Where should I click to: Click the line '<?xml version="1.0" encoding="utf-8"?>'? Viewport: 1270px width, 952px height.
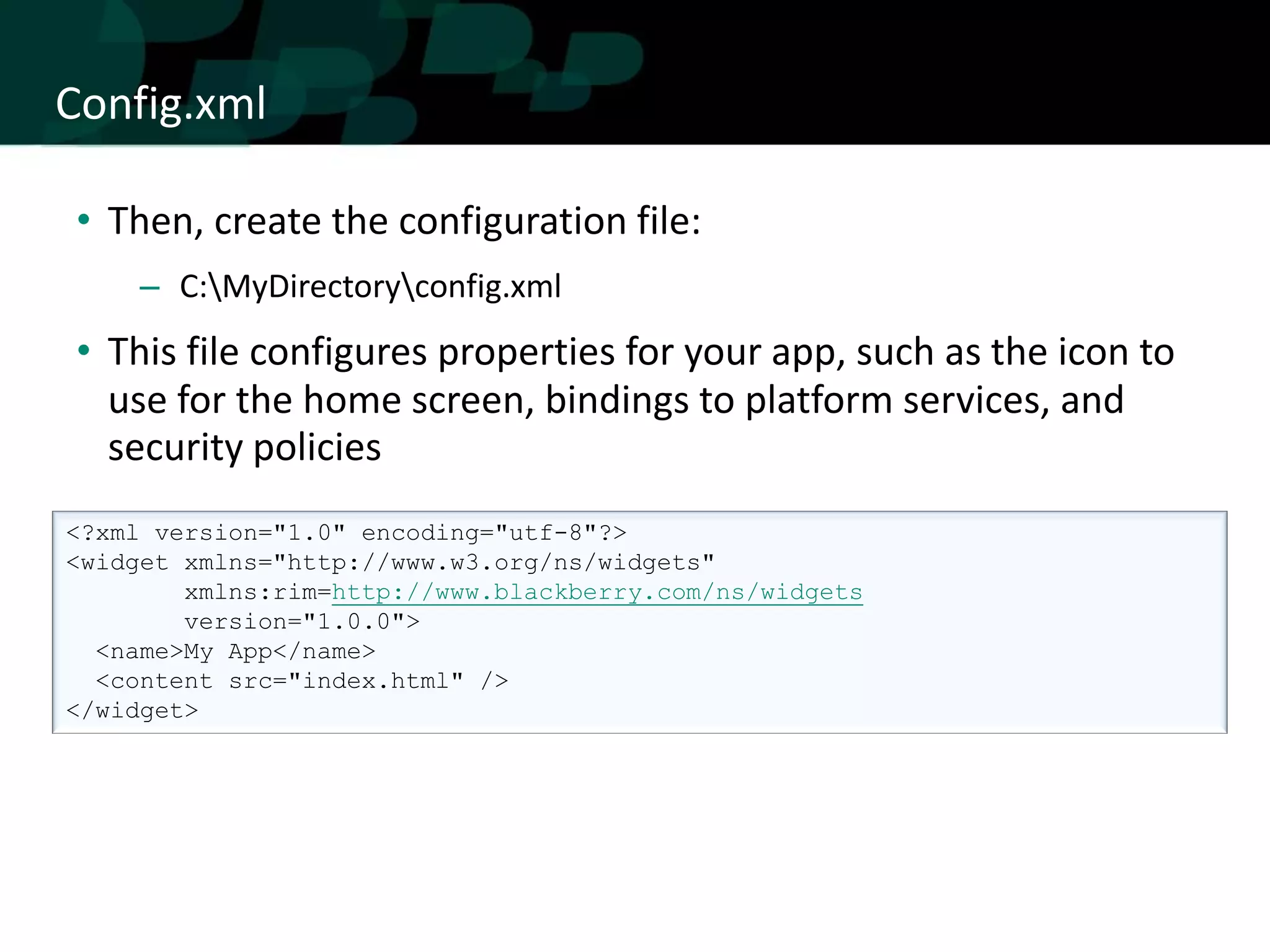[x=347, y=533]
